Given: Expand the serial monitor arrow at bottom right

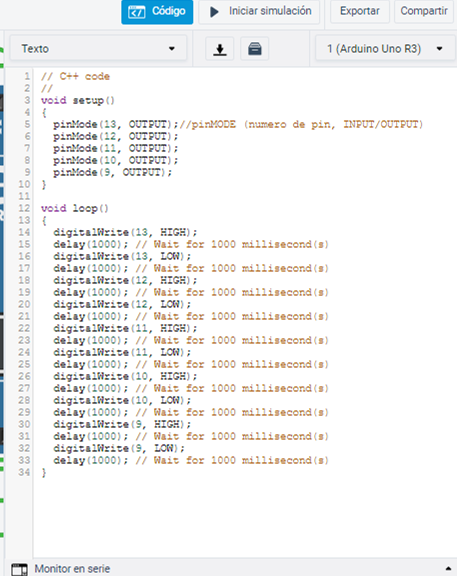Looking at the screenshot, I should [448, 569].
